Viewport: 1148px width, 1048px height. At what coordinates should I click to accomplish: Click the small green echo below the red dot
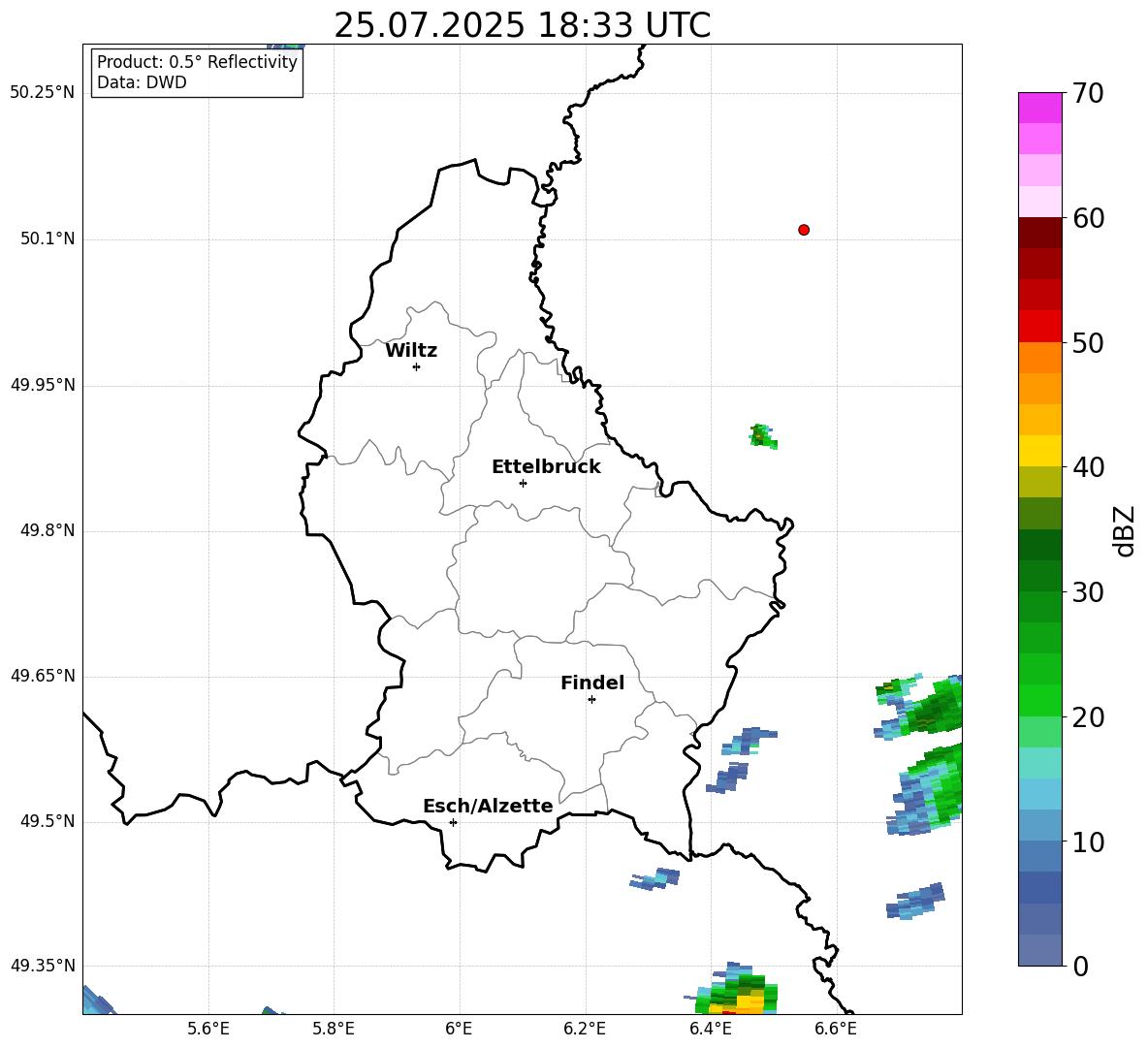pyautogui.click(x=763, y=436)
